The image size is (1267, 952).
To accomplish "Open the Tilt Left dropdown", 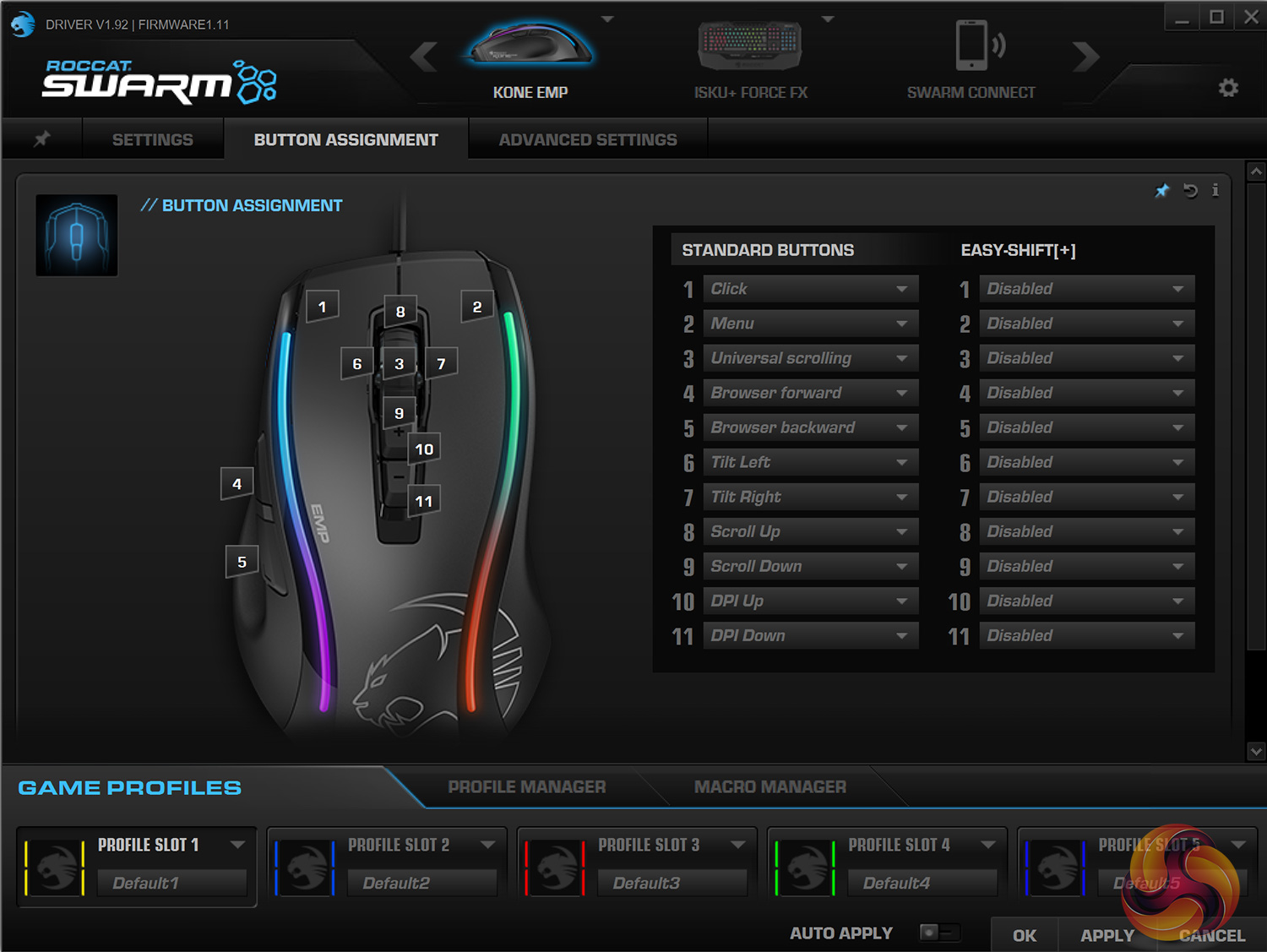I will click(811, 462).
